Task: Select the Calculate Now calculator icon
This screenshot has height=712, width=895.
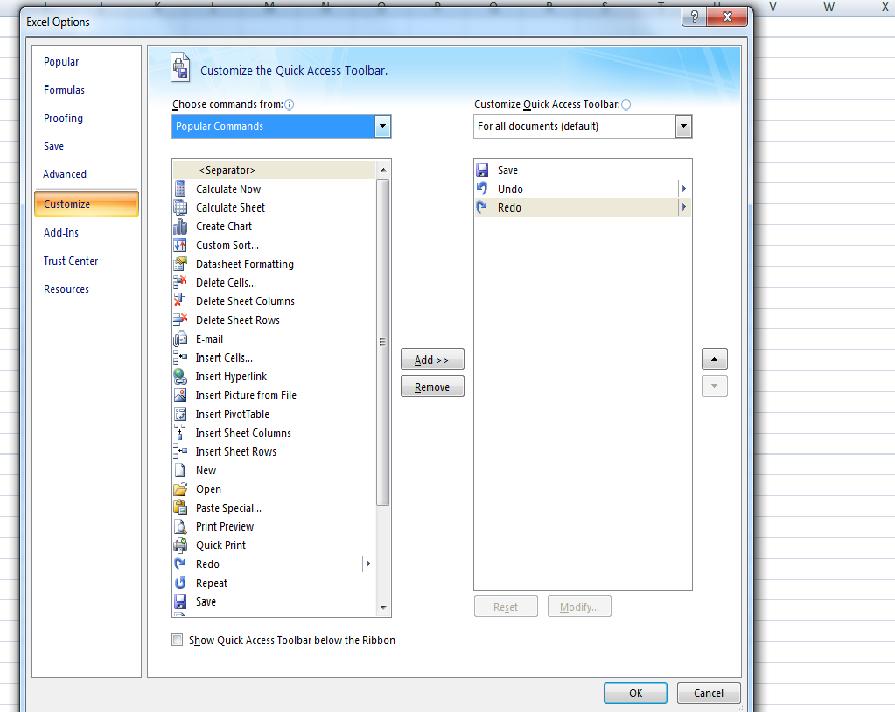Action: 180,188
